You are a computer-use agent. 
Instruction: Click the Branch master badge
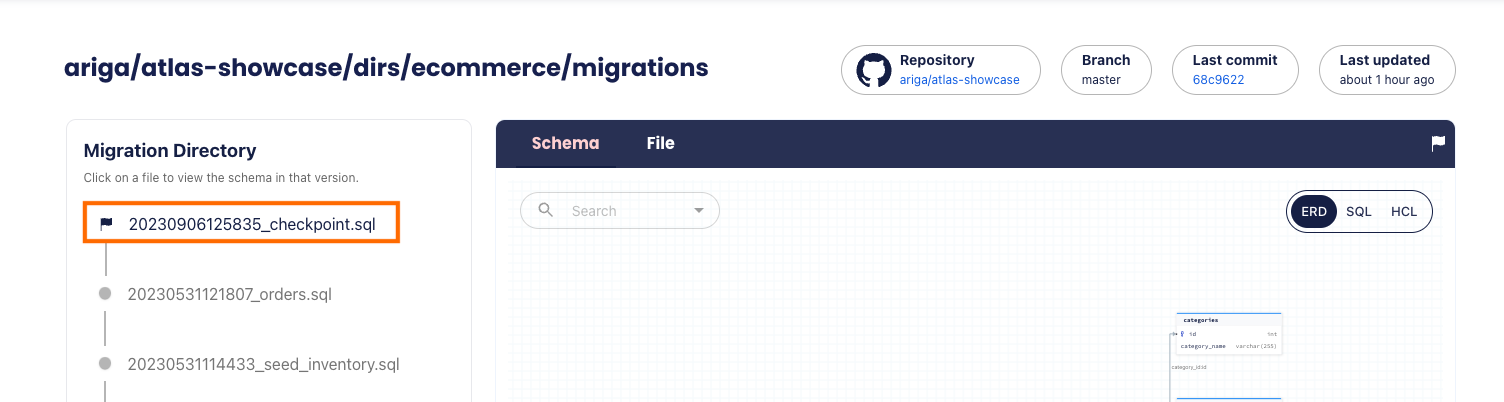1105,70
